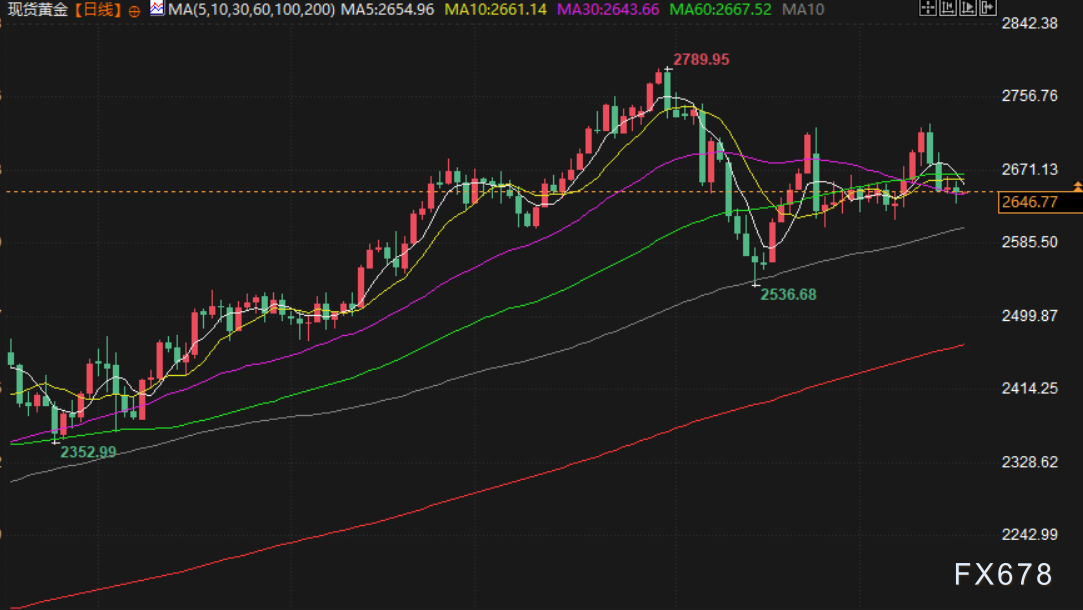This screenshot has width=1083, height=610.
Task: Click the orange arrow marker above price tag
Action: (x=1077, y=187)
